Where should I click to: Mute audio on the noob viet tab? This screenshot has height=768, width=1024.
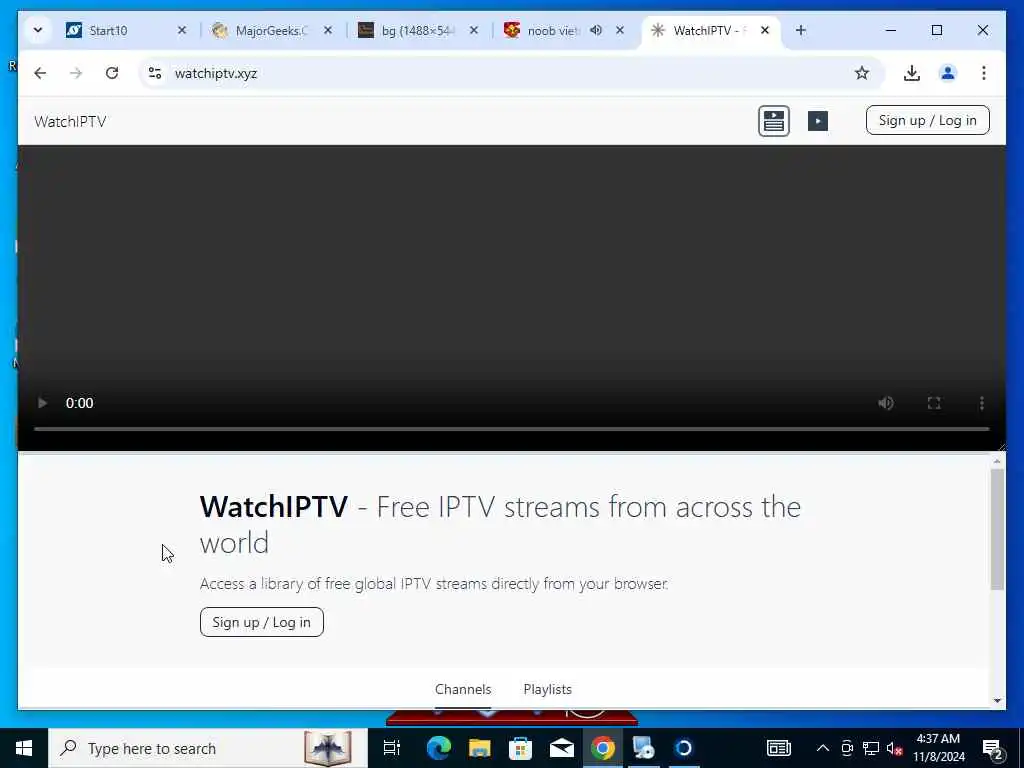coord(596,30)
